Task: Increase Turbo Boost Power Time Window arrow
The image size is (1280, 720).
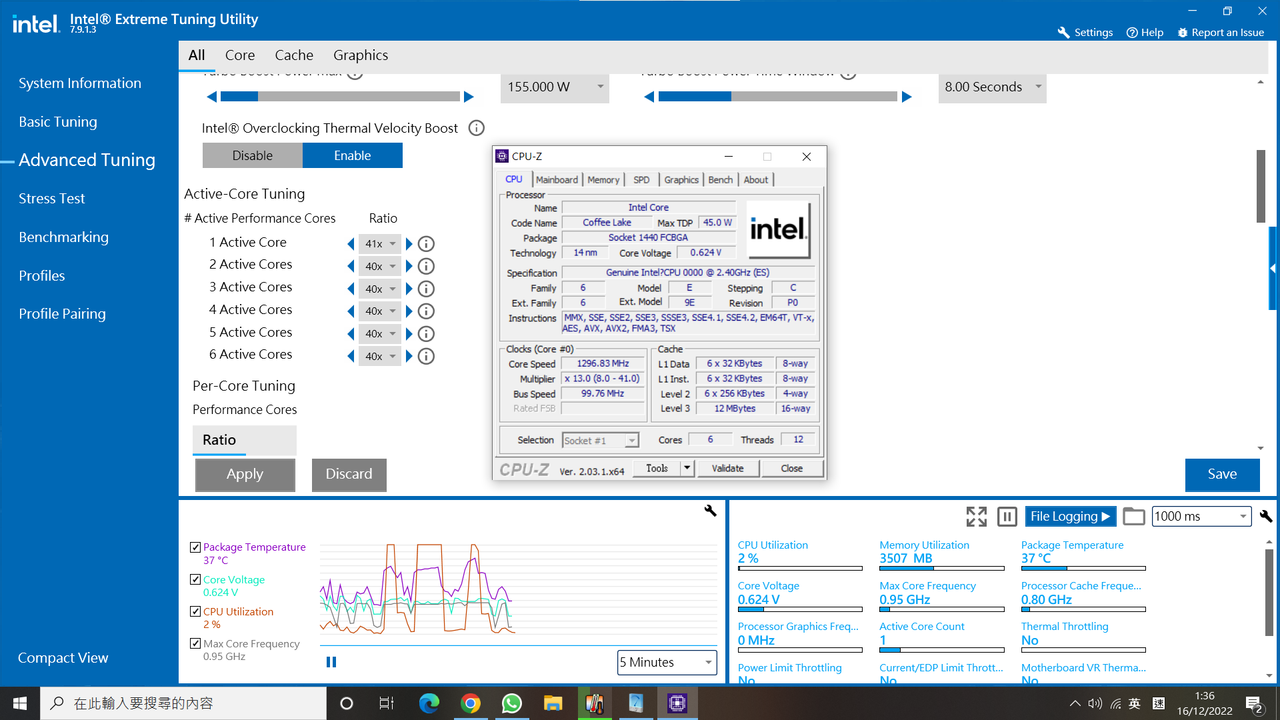Action: [x=907, y=97]
